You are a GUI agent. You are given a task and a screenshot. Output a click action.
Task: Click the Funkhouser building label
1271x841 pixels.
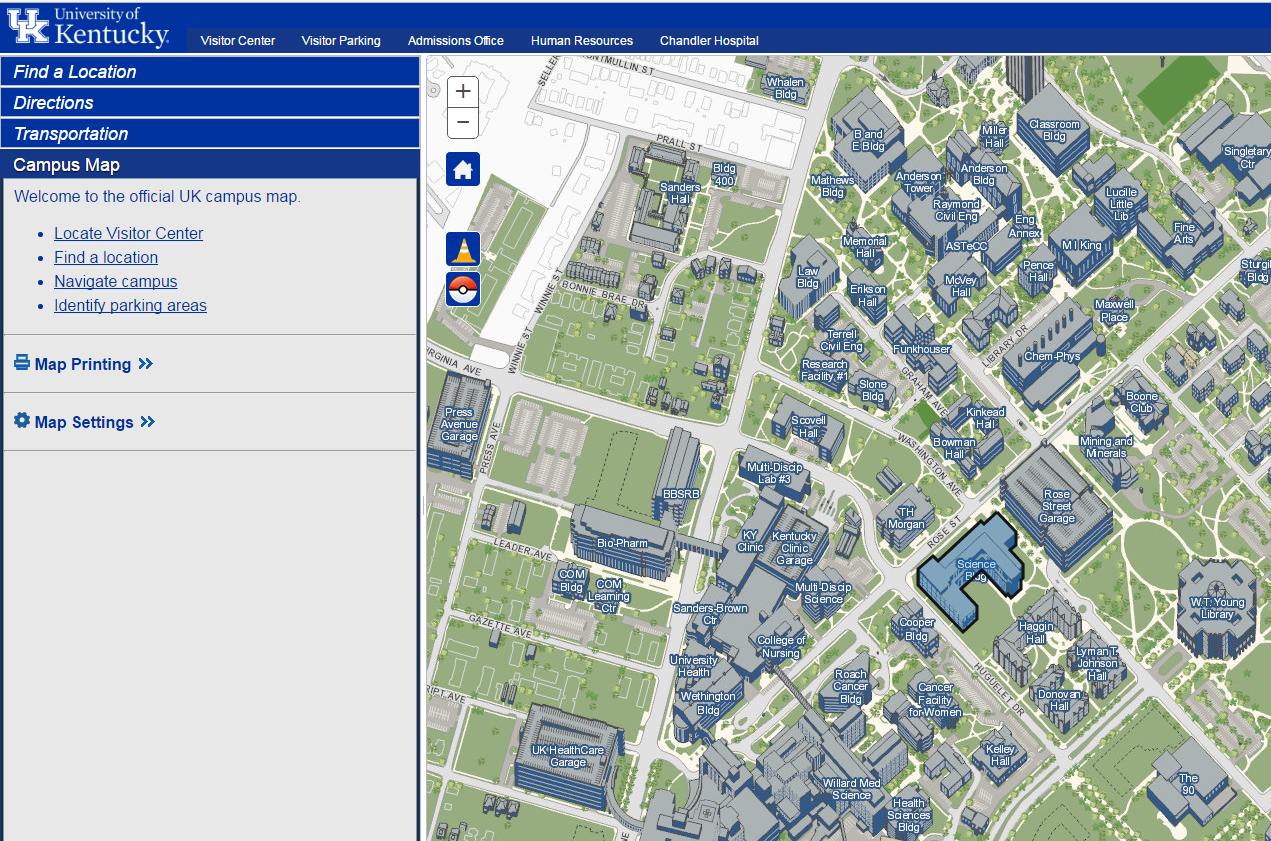pyautogui.click(x=922, y=349)
